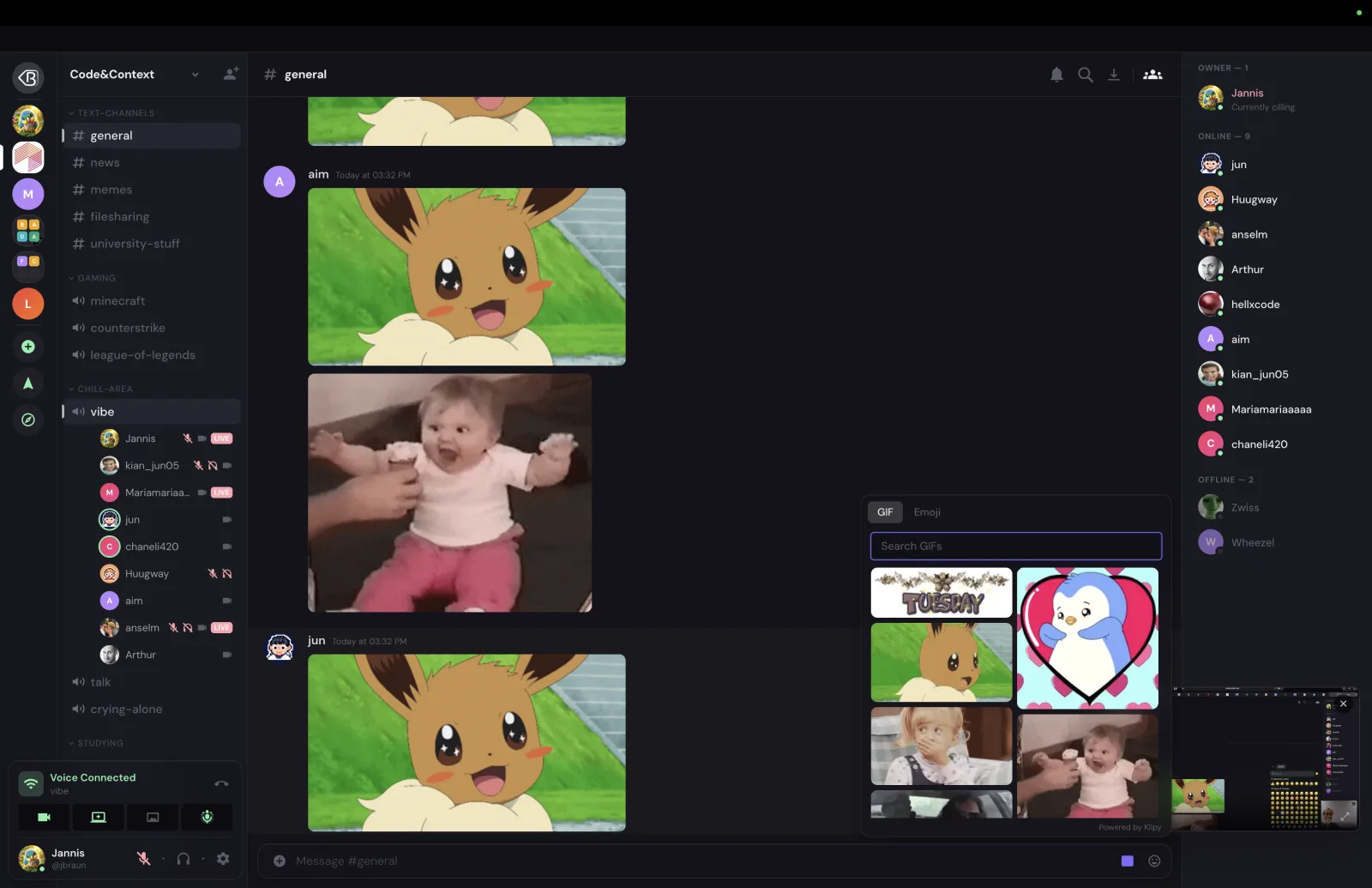Click kian_jun05 in the vibe voice channel
This screenshot has width=1372, height=888.
click(x=167, y=466)
